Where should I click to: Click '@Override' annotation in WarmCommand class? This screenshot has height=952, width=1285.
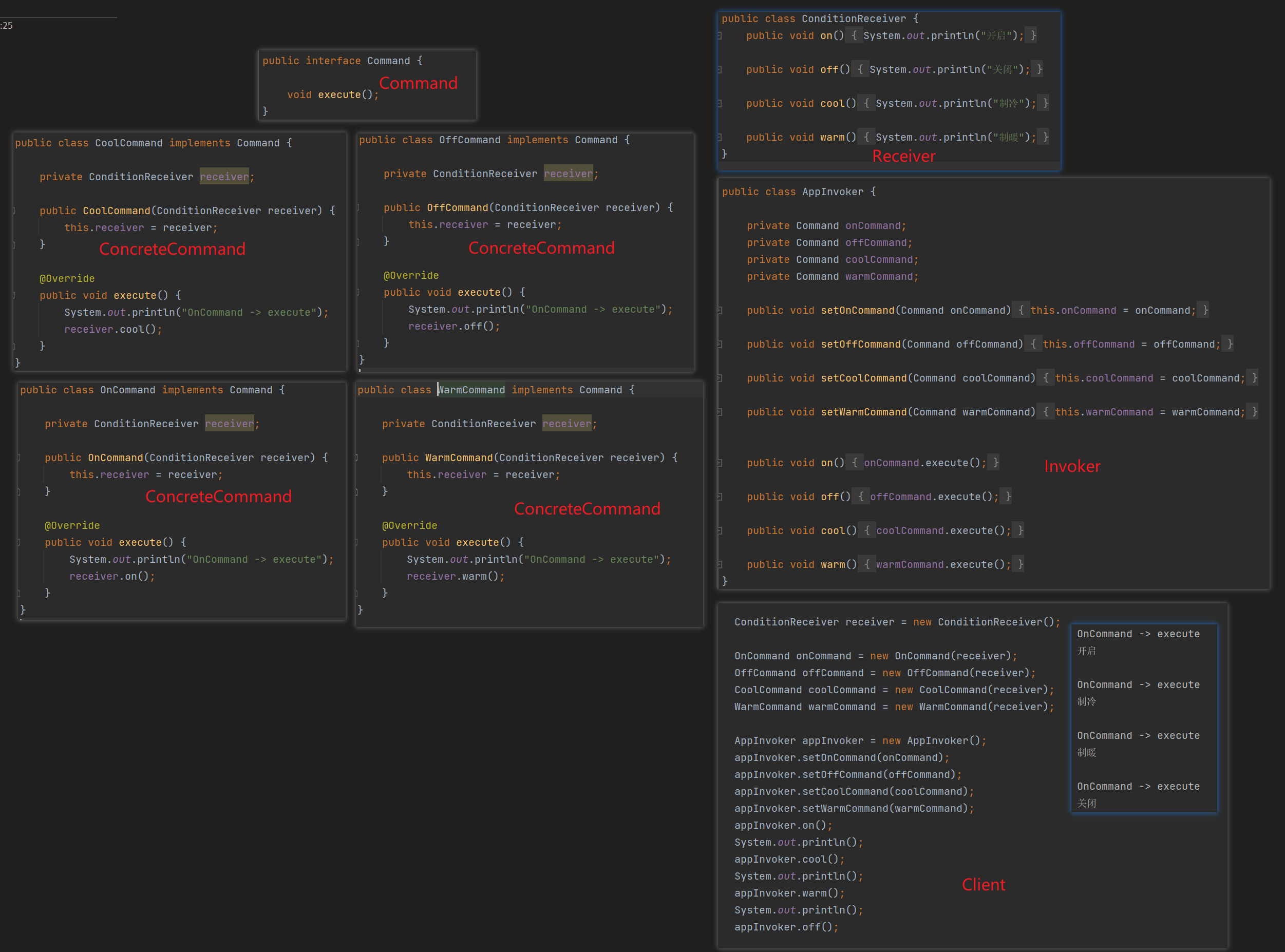point(410,526)
